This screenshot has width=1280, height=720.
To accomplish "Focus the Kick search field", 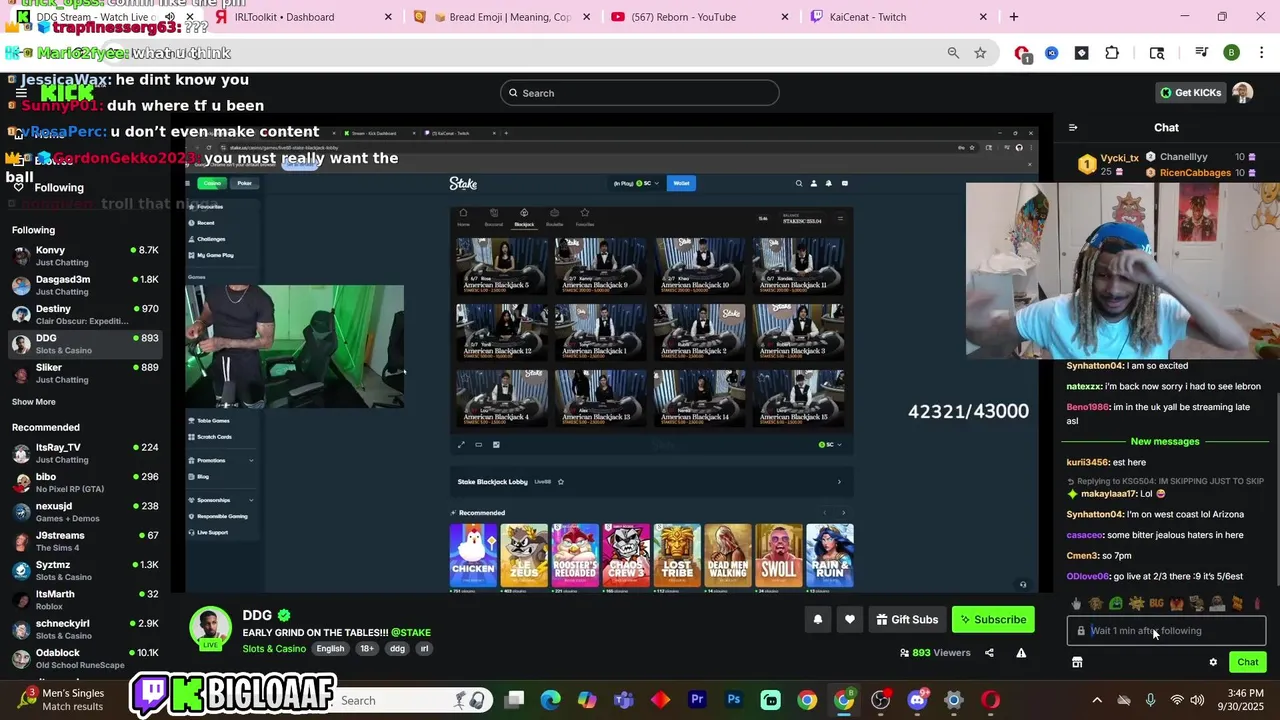I will coord(640,93).
